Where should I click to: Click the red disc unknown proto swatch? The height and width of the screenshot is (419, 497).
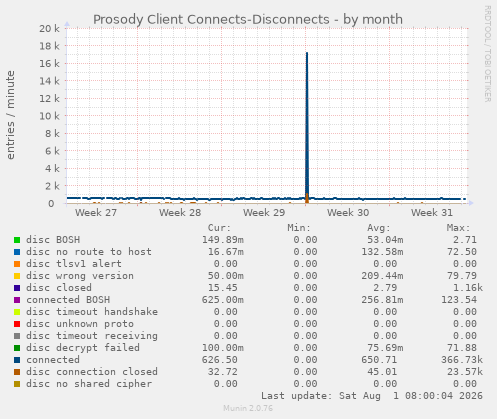click(x=17, y=324)
